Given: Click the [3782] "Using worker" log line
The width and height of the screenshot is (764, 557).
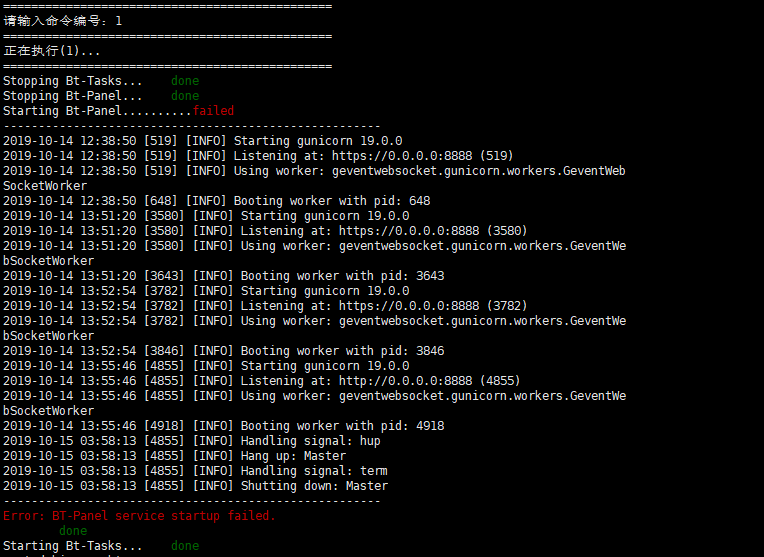Looking at the screenshot, I should pyautogui.click(x=315, y=321).
